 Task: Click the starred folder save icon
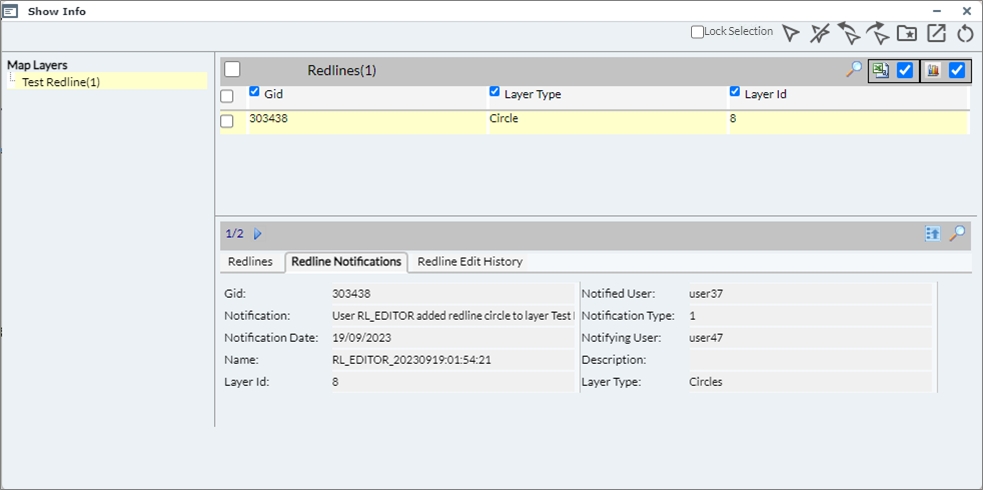[907, 34]
